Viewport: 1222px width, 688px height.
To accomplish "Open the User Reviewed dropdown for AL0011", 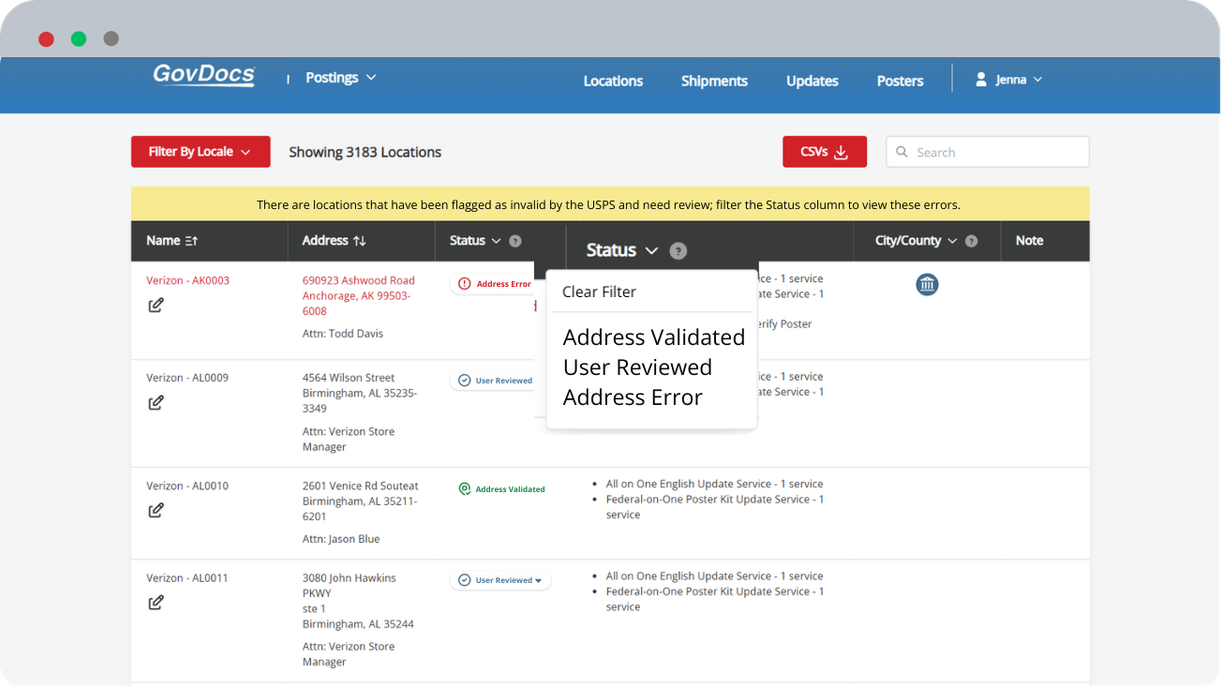I will coord(500,580).
